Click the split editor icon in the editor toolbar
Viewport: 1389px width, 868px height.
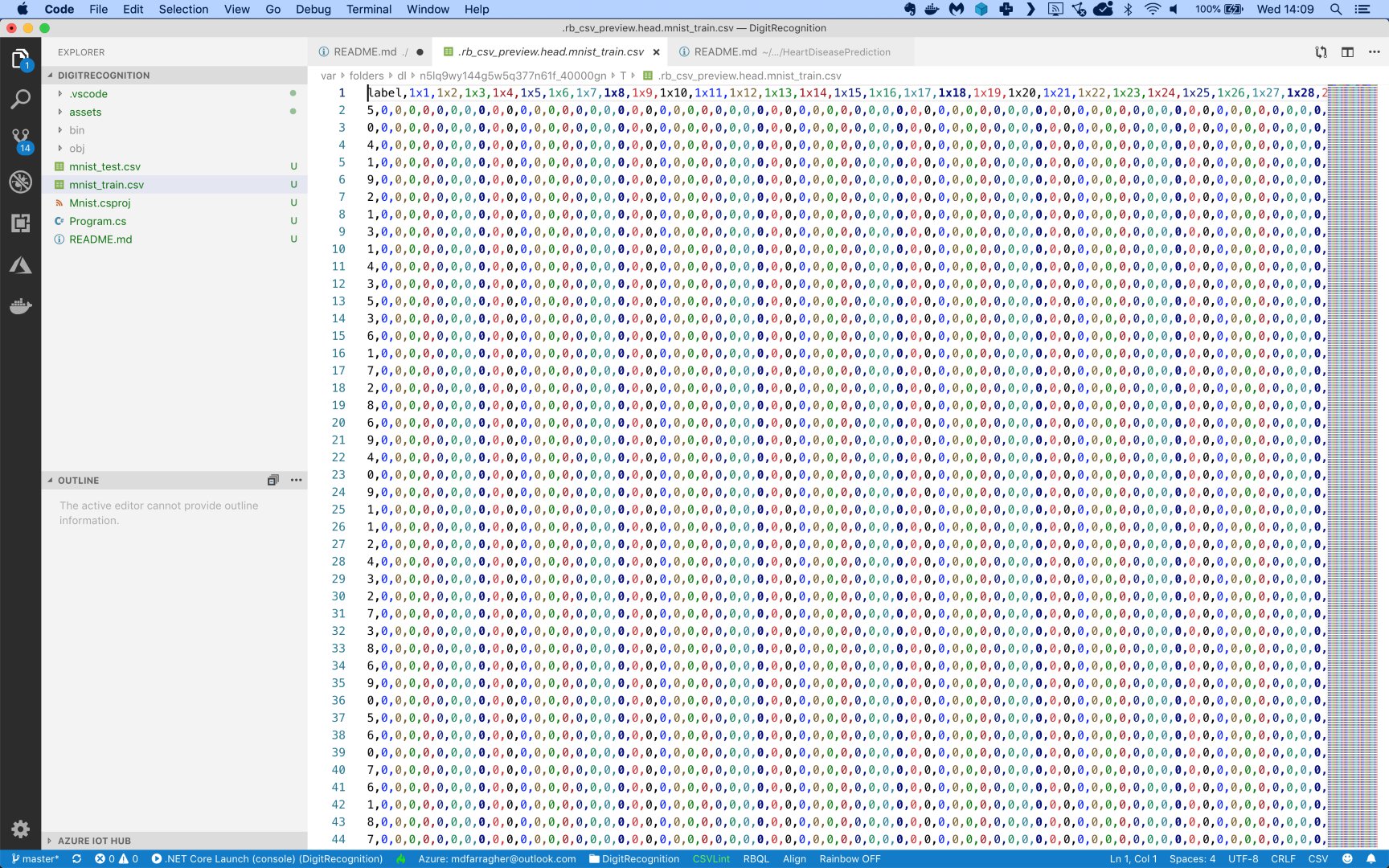(1347, 51)
